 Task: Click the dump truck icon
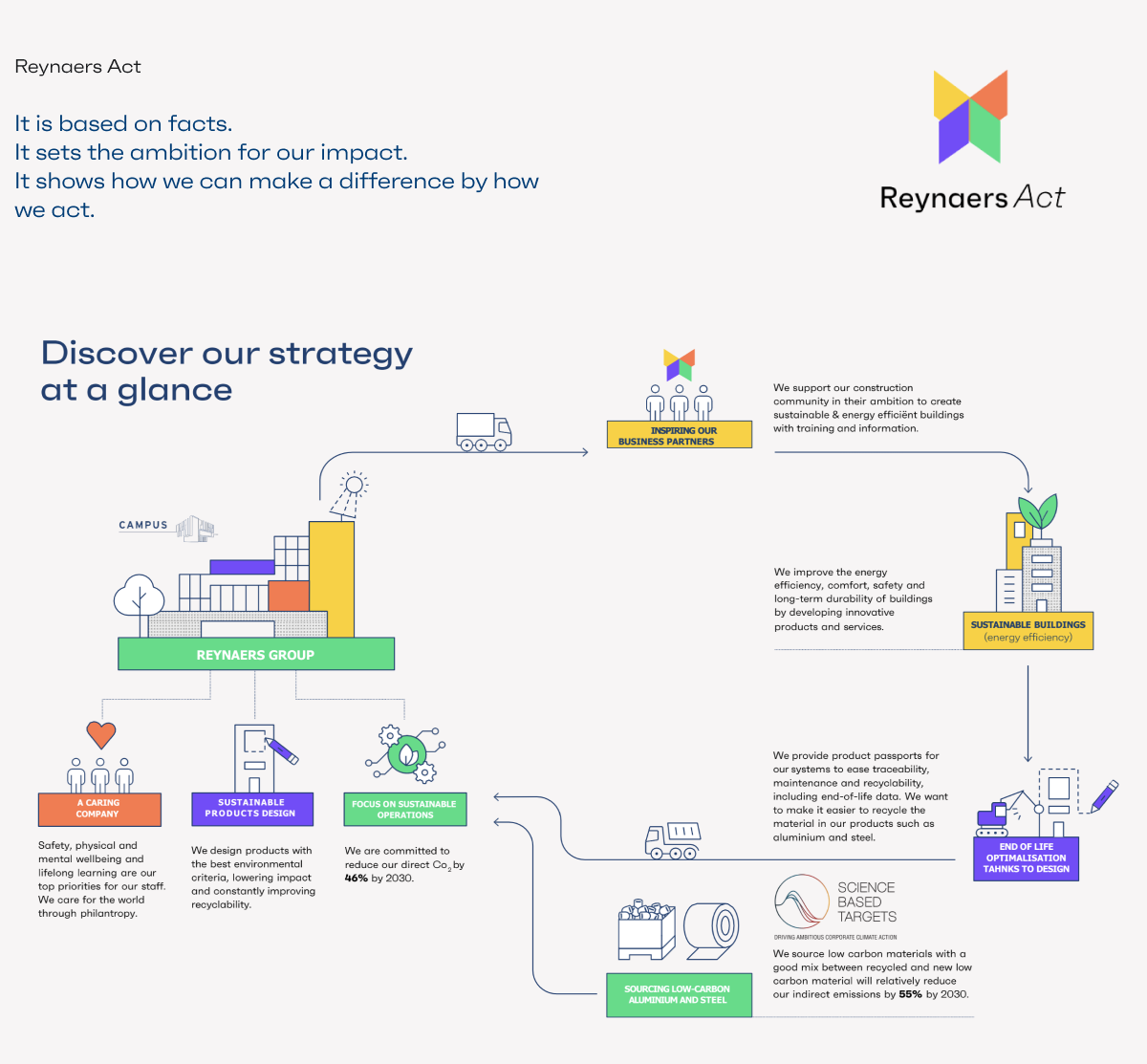pos(673,840)
